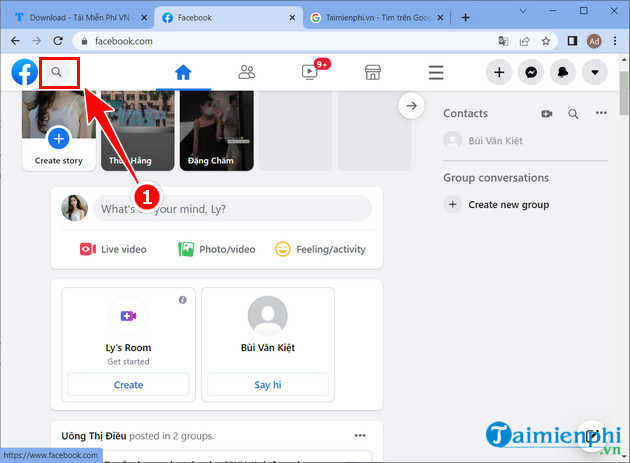Expand the Chrome tab search chevron
Screen dimensions: 630x463
(x=523, y=11)
